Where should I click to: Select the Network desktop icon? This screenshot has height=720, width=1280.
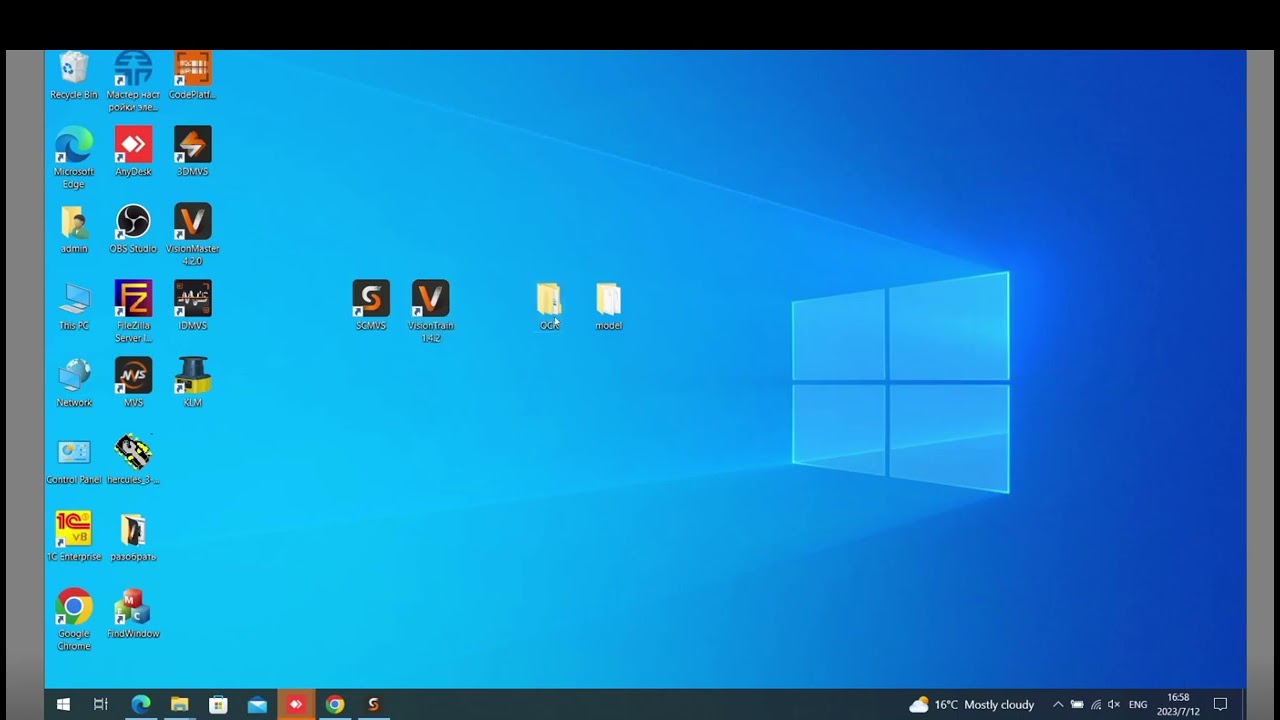click(x=74, y=382)
